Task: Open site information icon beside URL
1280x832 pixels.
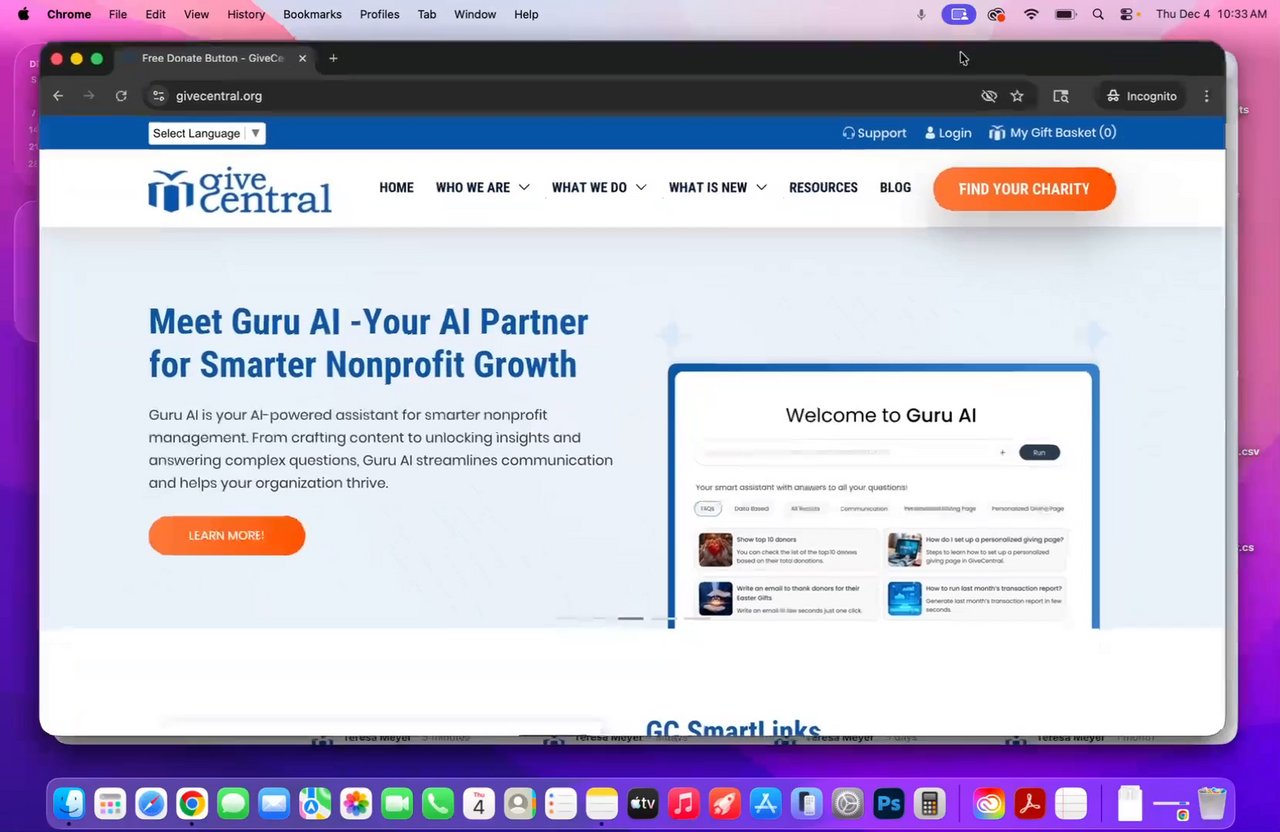Action: 157,96
